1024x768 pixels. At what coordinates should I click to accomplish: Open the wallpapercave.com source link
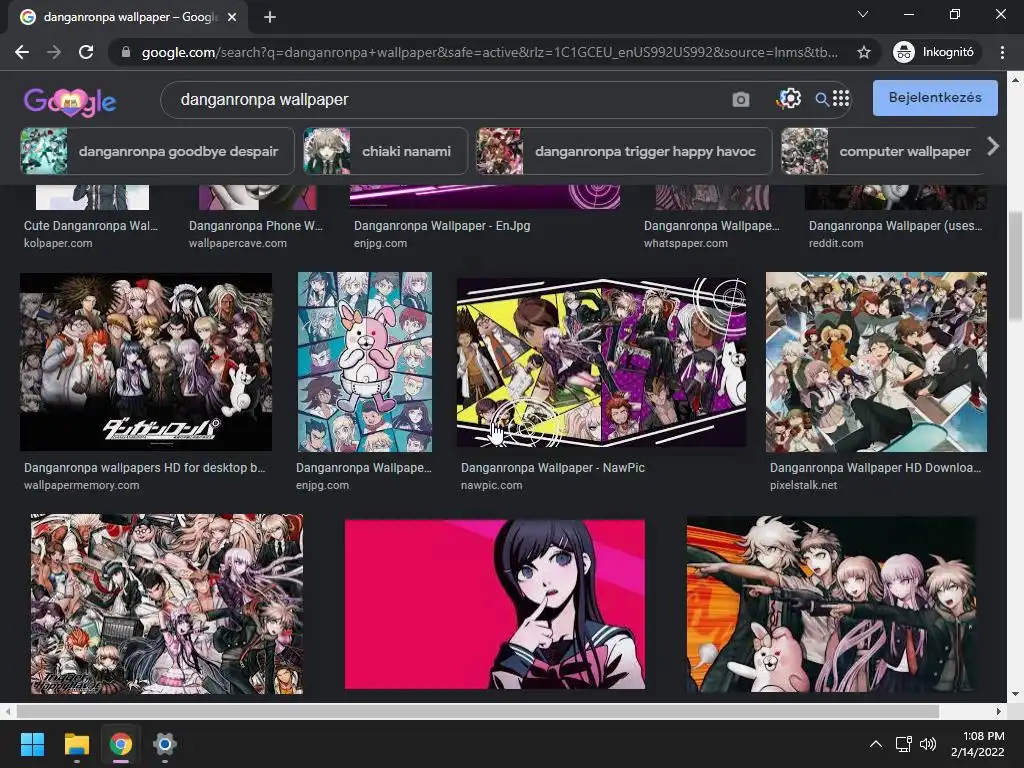(x=238, y=243)
